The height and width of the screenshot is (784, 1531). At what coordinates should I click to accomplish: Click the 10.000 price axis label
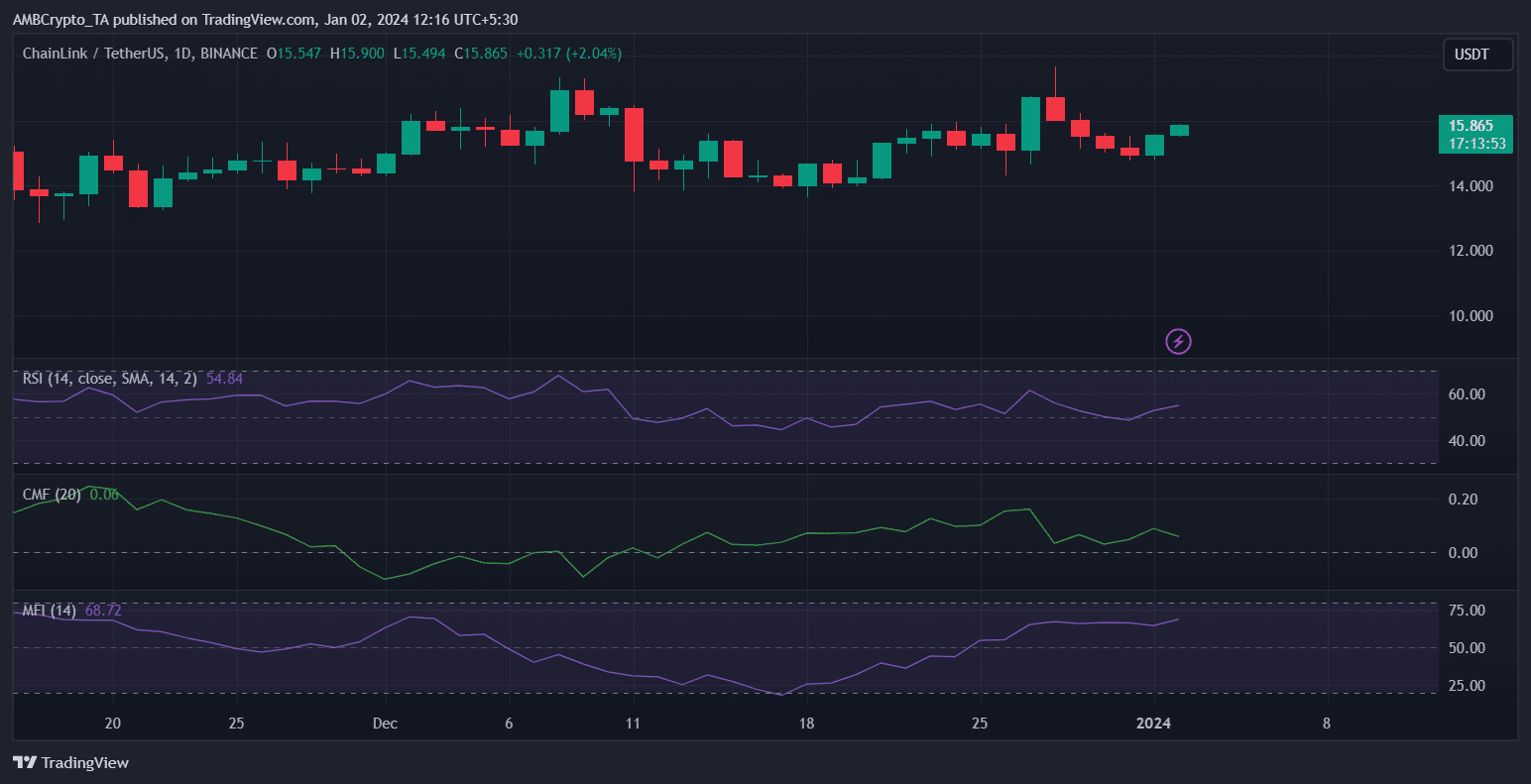point(1472,316)
